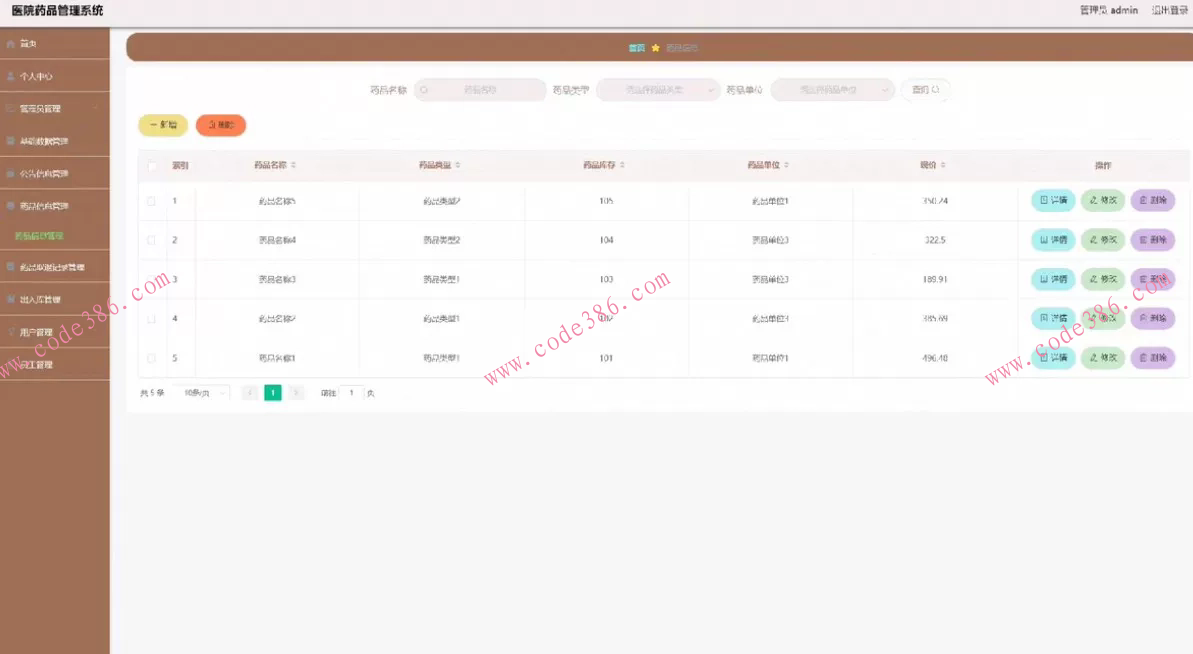The image size is (1193, 654).
Task: Check the box for row 4
Action: [151, 319]
